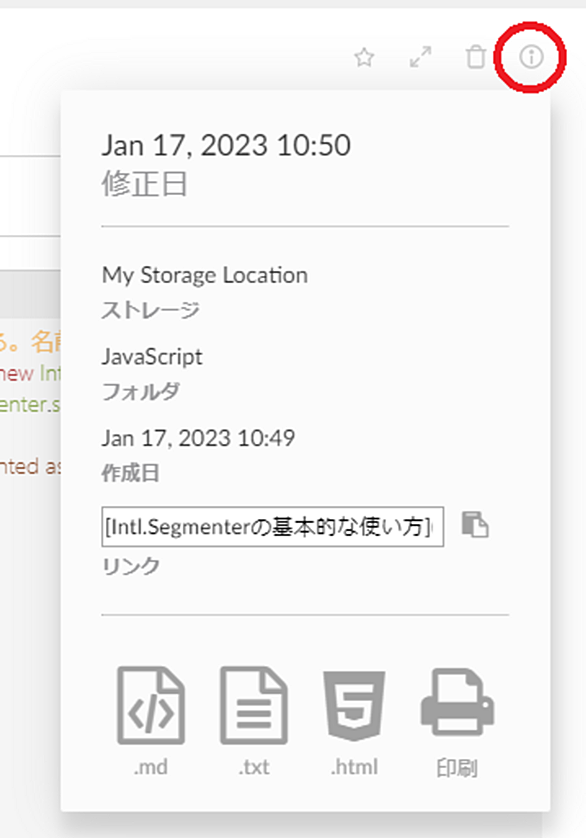Export the note via the HTML5 shield icon

pos(354,705)
